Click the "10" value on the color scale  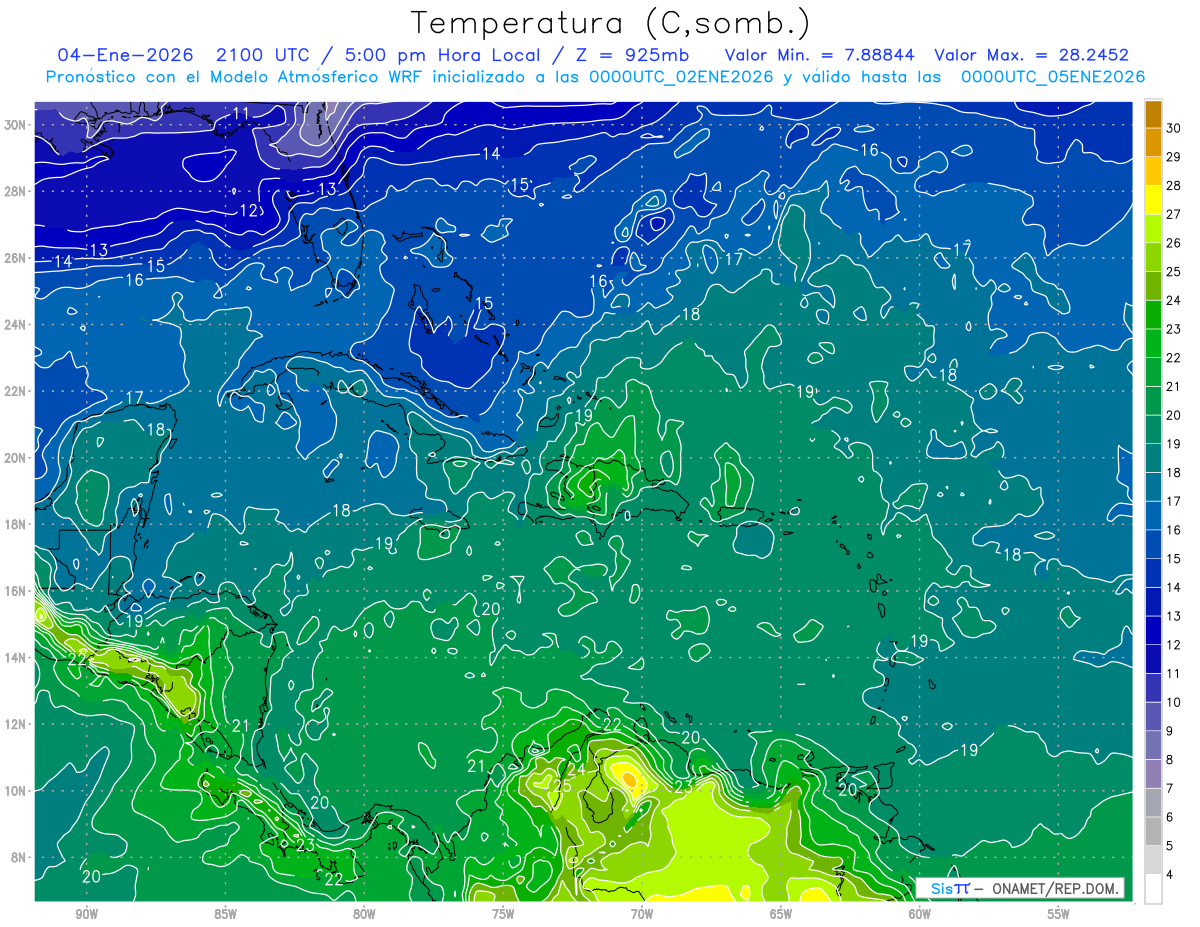click(1174, 702)
